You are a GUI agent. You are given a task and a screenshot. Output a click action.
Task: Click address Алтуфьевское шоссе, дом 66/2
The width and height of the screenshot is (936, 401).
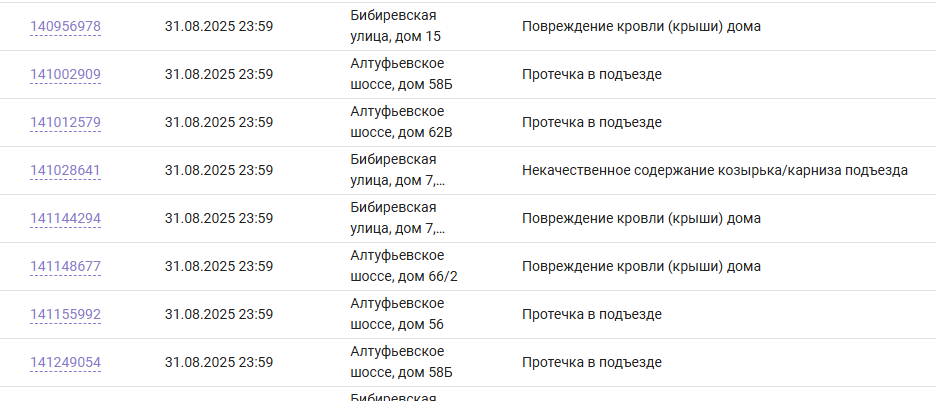tap(404, 266)
